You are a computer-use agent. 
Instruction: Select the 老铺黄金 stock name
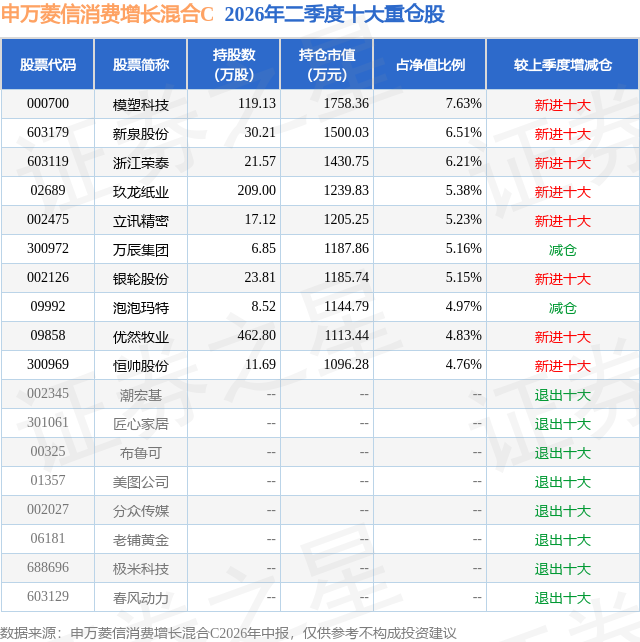141,540
